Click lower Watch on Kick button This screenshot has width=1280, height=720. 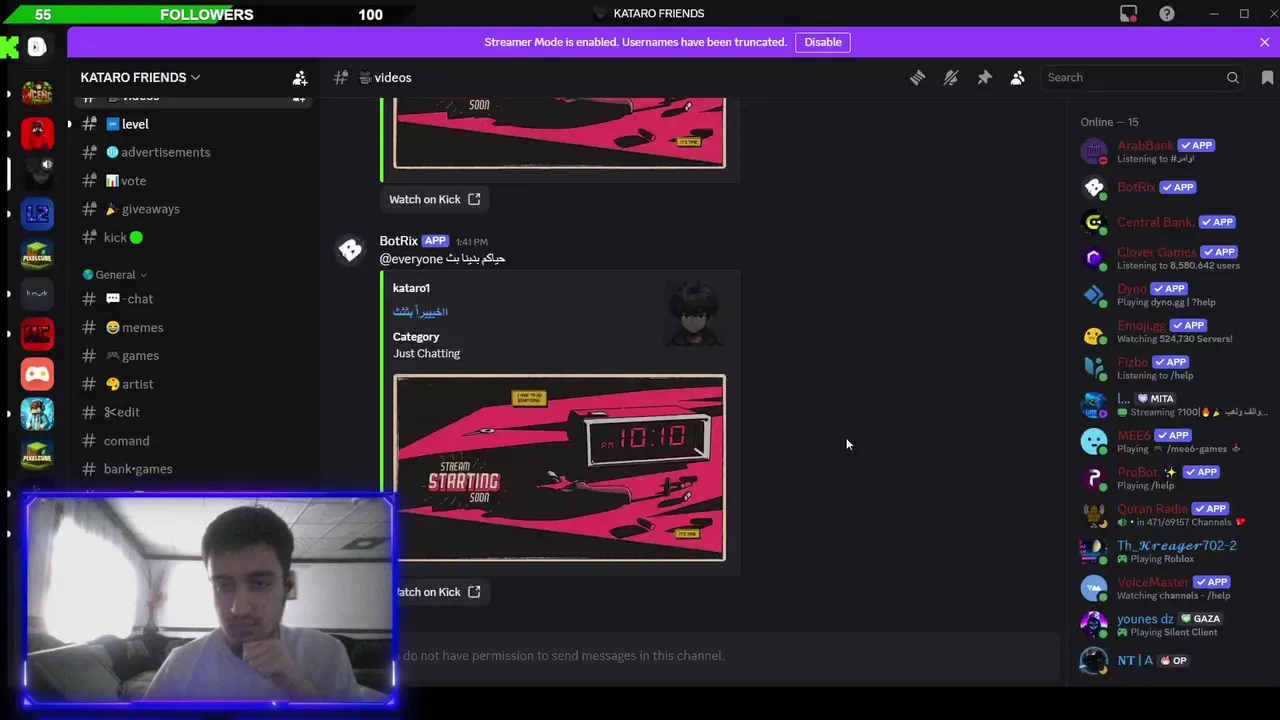tap(434, 592)
